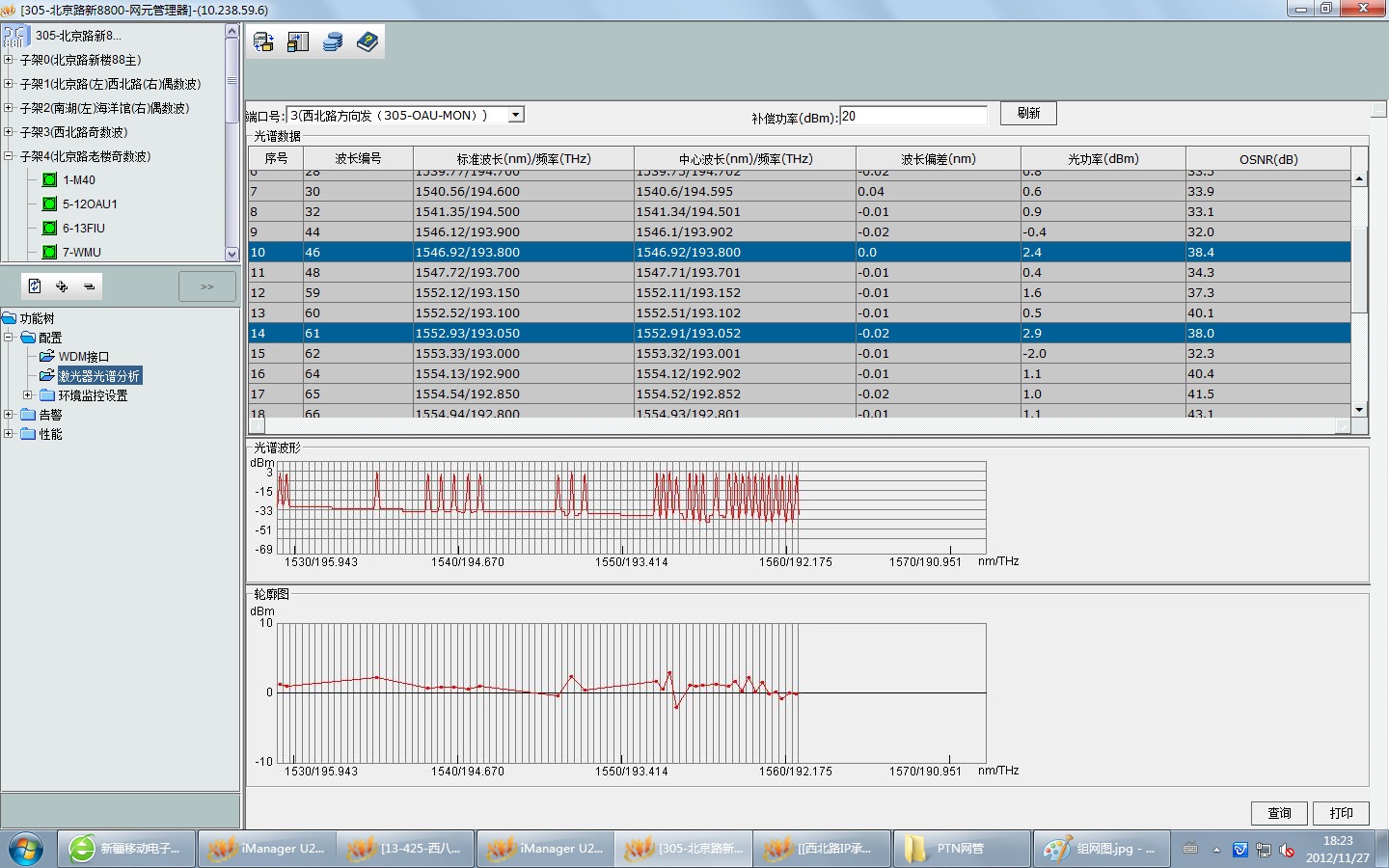Click the 功能树 root folder icon
This screenshot has width=1389, height=868.
(10, 318)
